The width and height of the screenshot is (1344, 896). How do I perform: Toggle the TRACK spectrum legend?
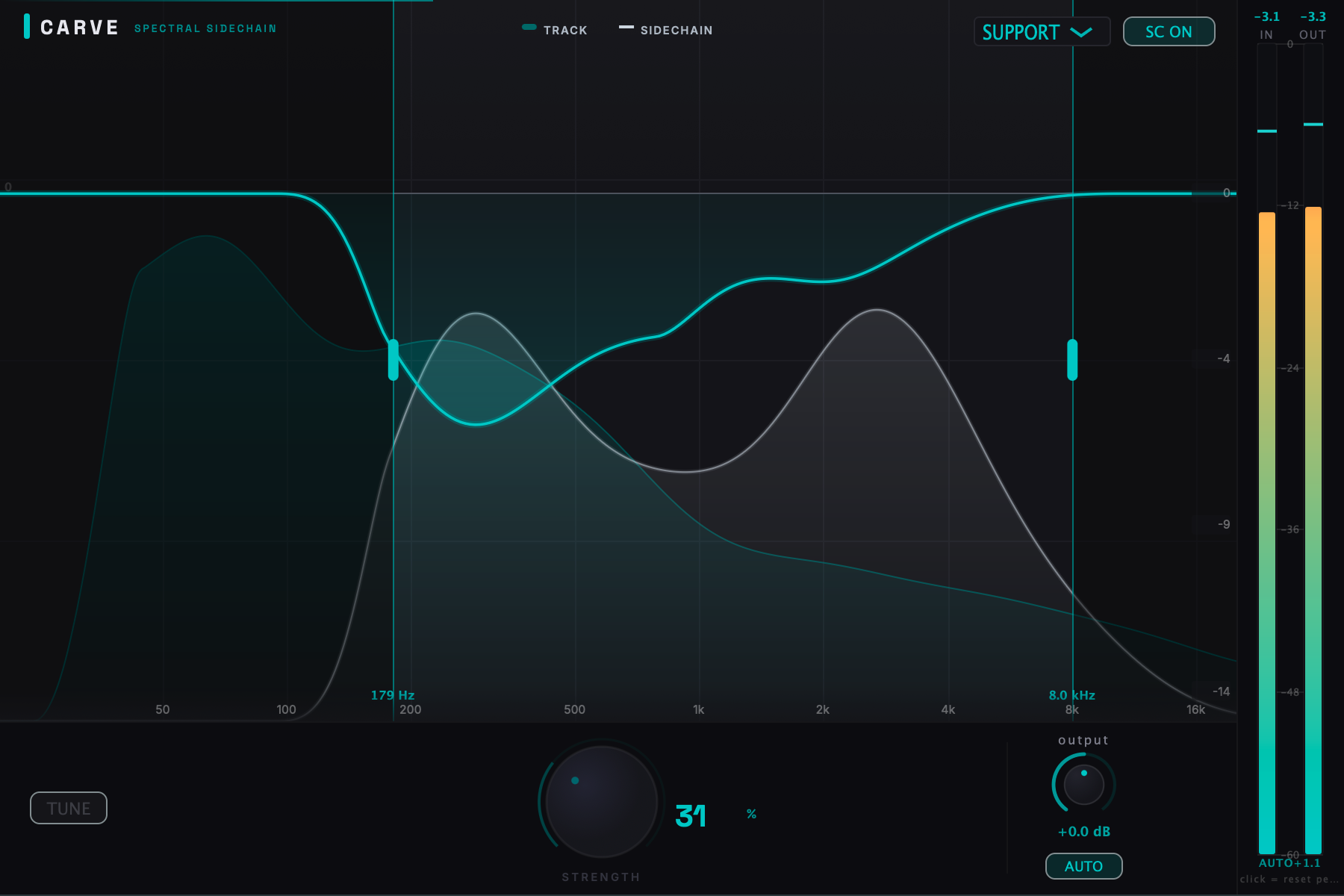pyautogui.click(x=555, y=30)
